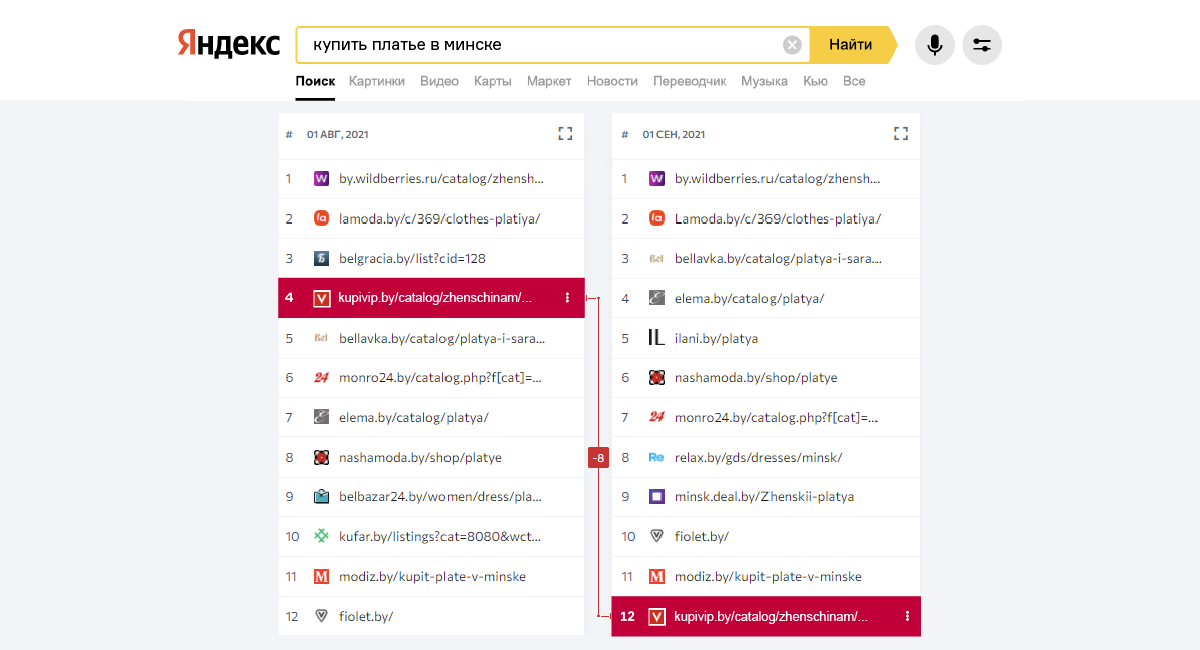The width and height of the screenshot is (1200, 650).
Task: Open kebab menu on August kupivip row
Action: tap(567, 298)
